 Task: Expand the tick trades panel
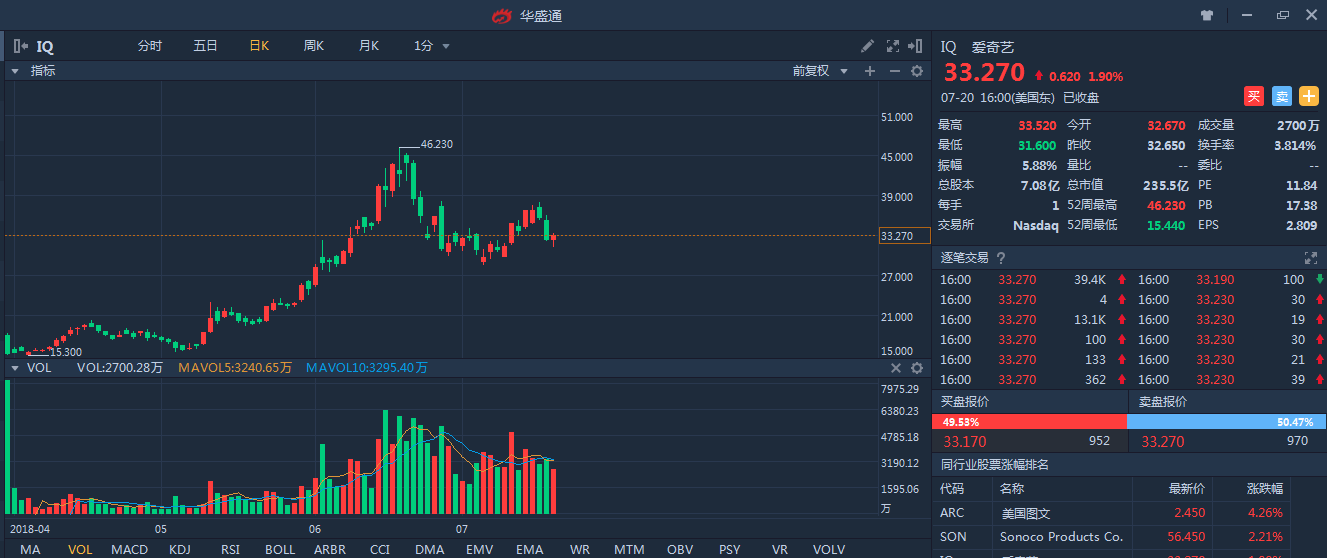tap(1310, 258)
